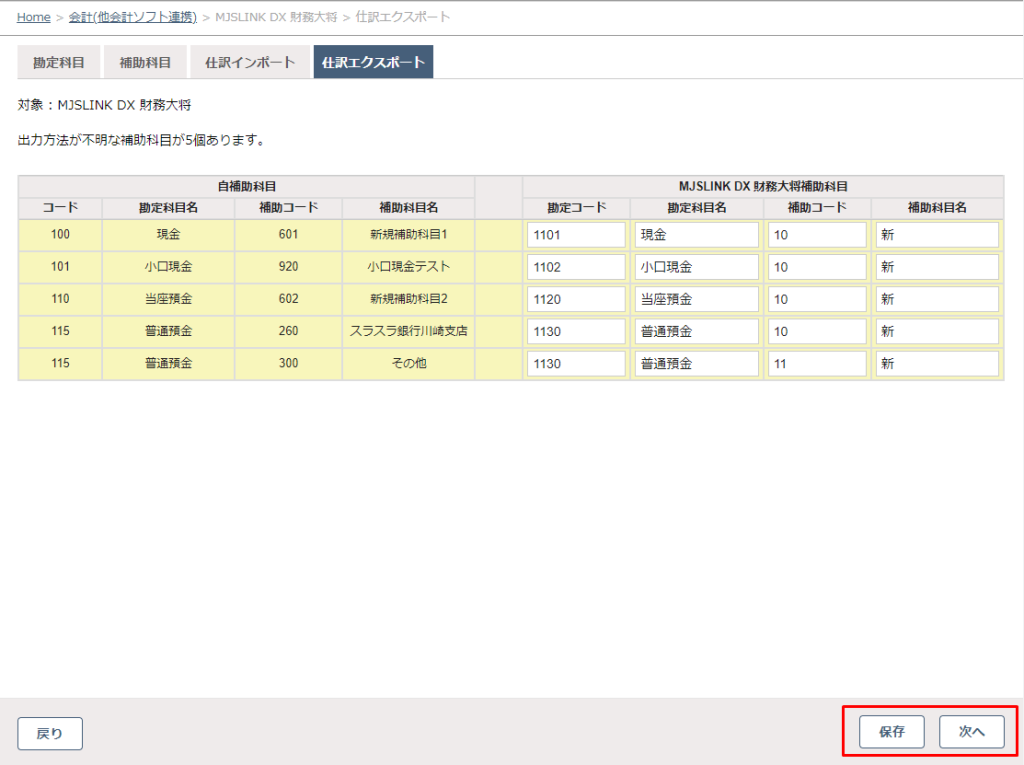Click the 次へ button
The height and width of the screenshot is (765, 1024).
click(x=972, y=732)
